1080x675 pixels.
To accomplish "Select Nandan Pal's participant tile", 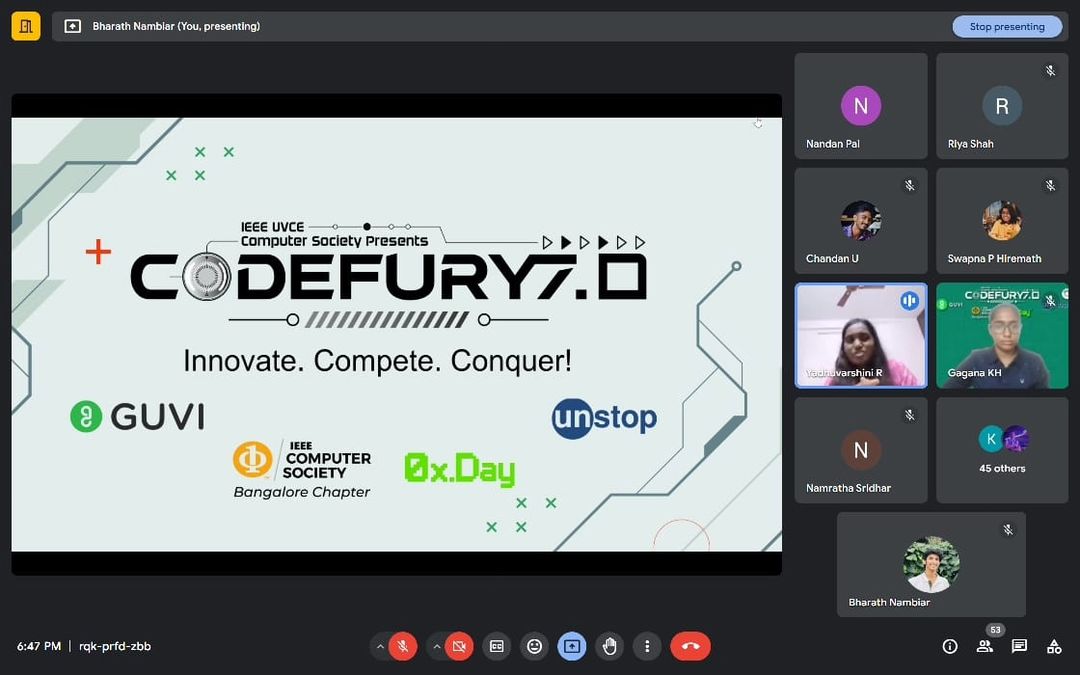I will [x=861, y=106].
